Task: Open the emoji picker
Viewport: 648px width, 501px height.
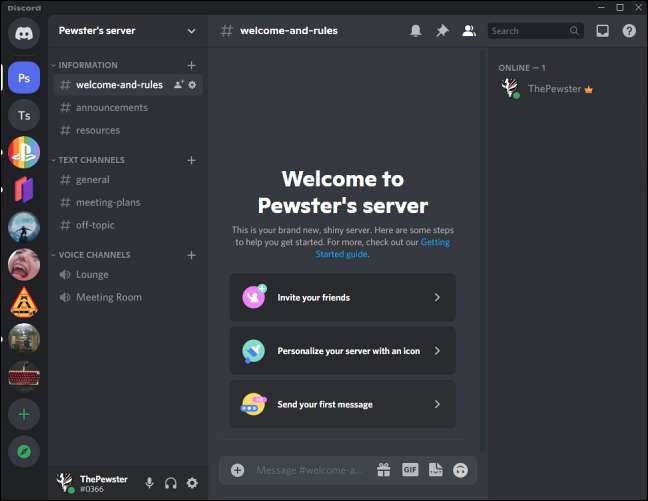Action: pos(460,470)
